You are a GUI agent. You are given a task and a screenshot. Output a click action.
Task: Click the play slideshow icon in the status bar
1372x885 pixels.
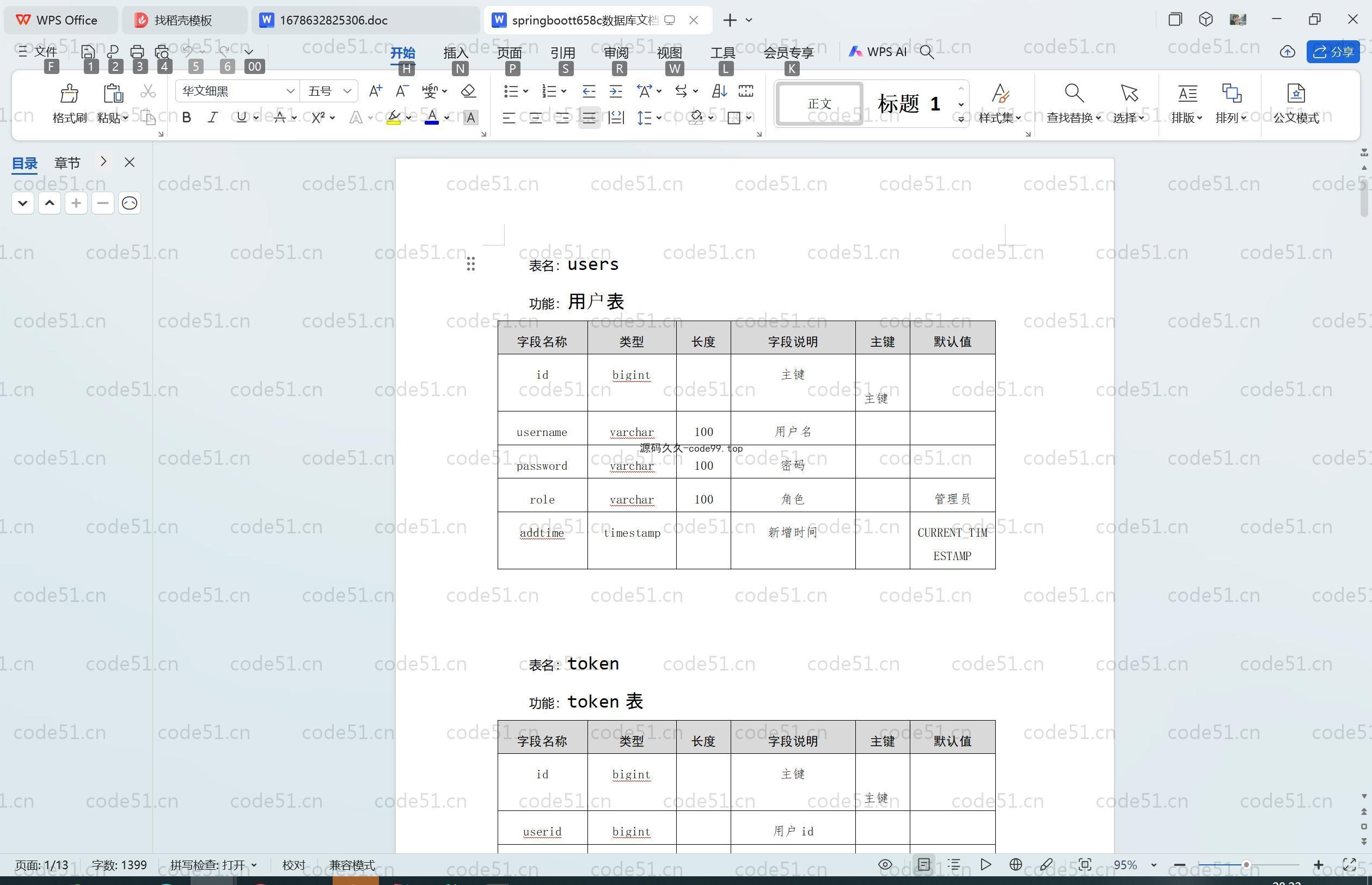pos(985,864)
